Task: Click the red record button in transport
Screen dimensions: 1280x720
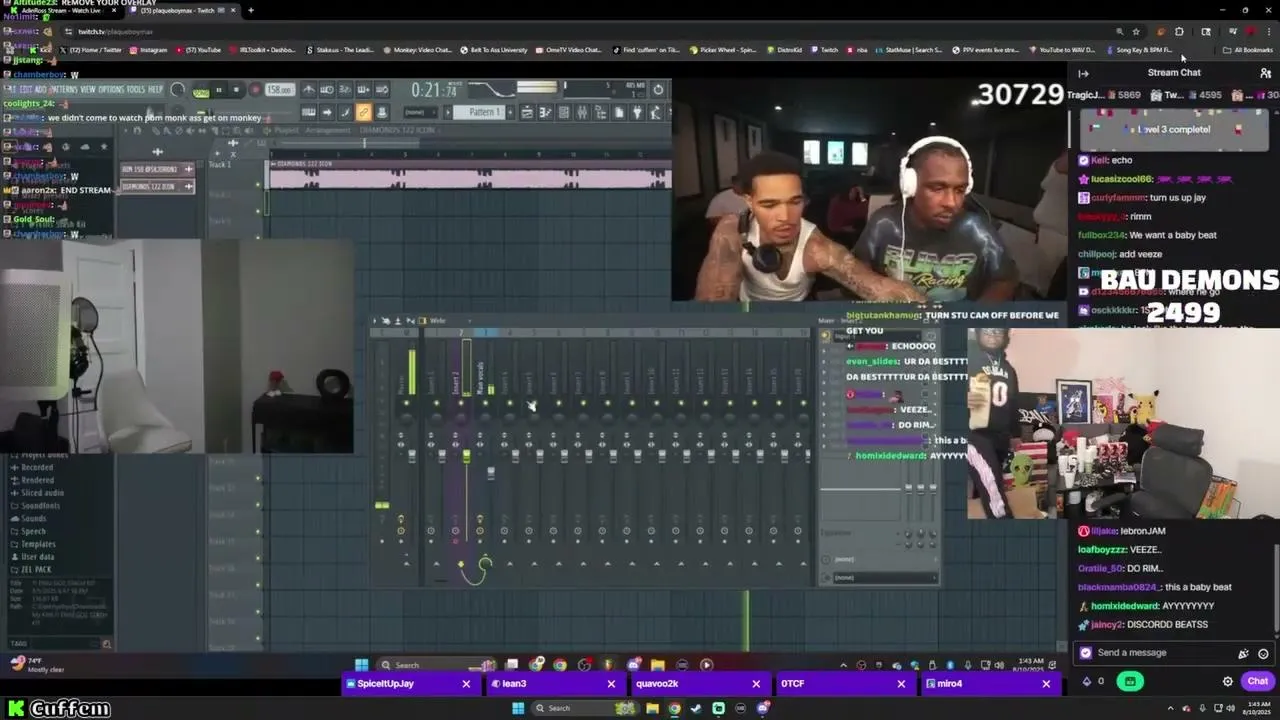Action: 255,90
